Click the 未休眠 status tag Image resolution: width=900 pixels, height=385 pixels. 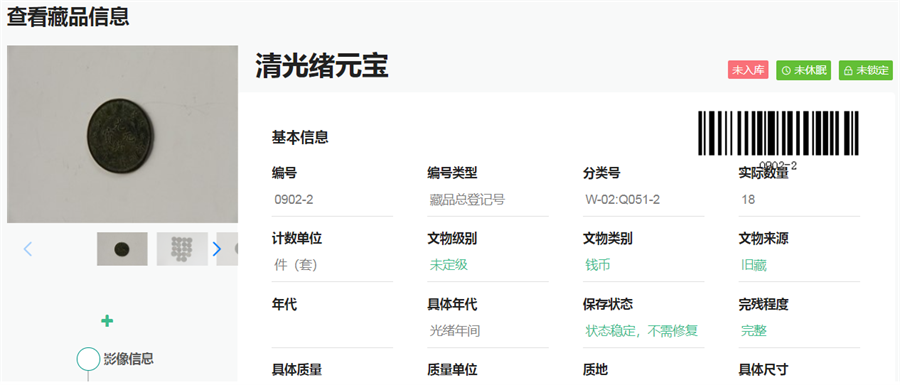[x=804, y=70]
